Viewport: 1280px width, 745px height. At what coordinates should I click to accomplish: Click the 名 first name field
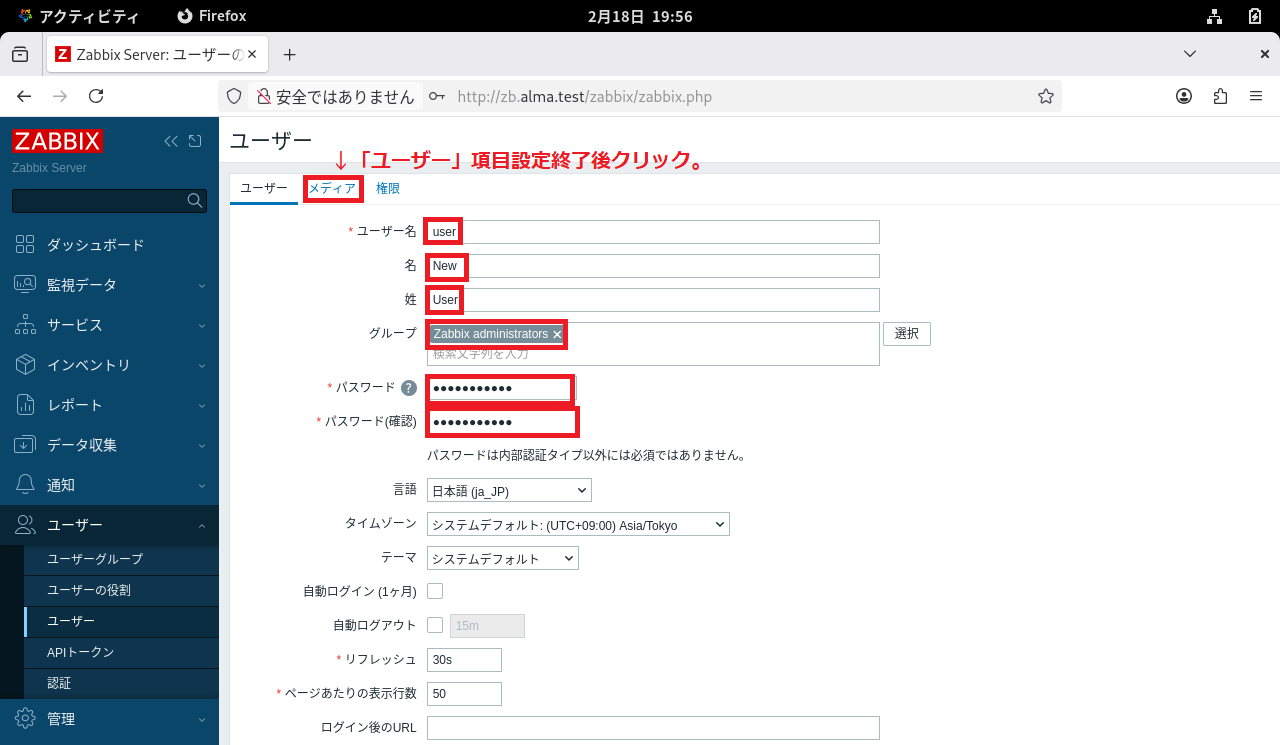pyautogui.click(x=653, y=266)
